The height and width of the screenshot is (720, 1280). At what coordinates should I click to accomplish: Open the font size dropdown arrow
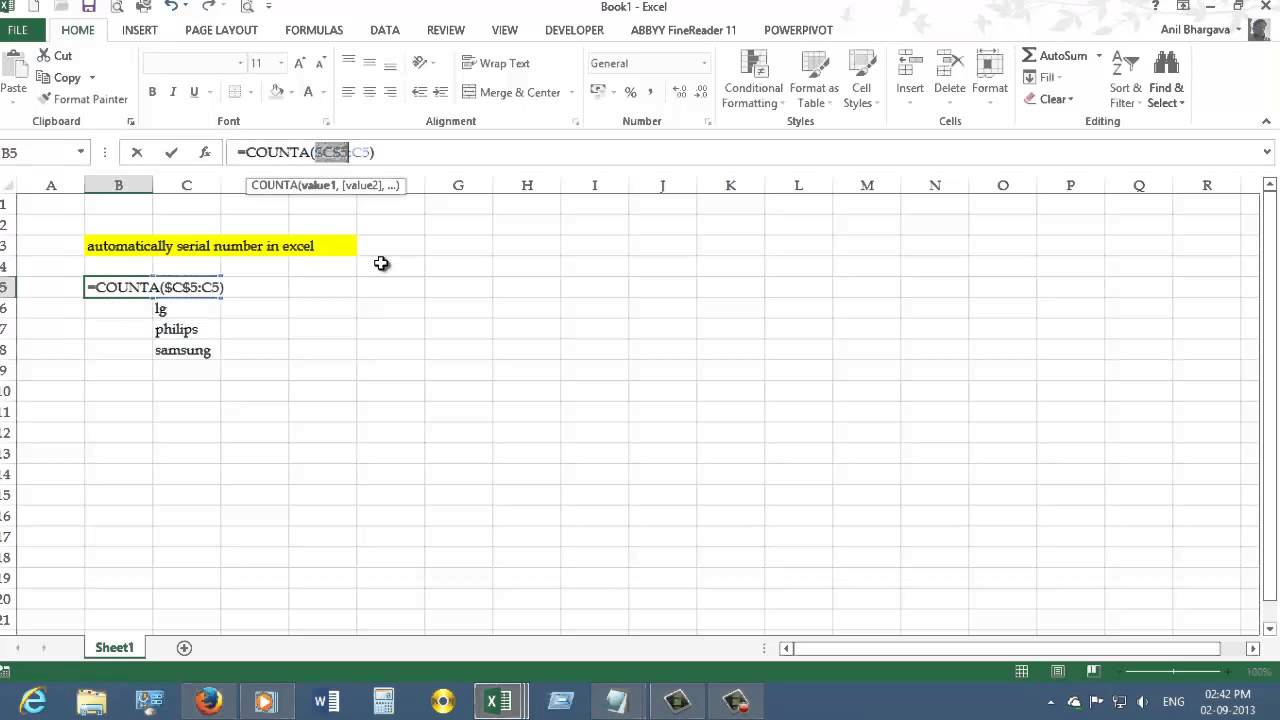(281, 63)
